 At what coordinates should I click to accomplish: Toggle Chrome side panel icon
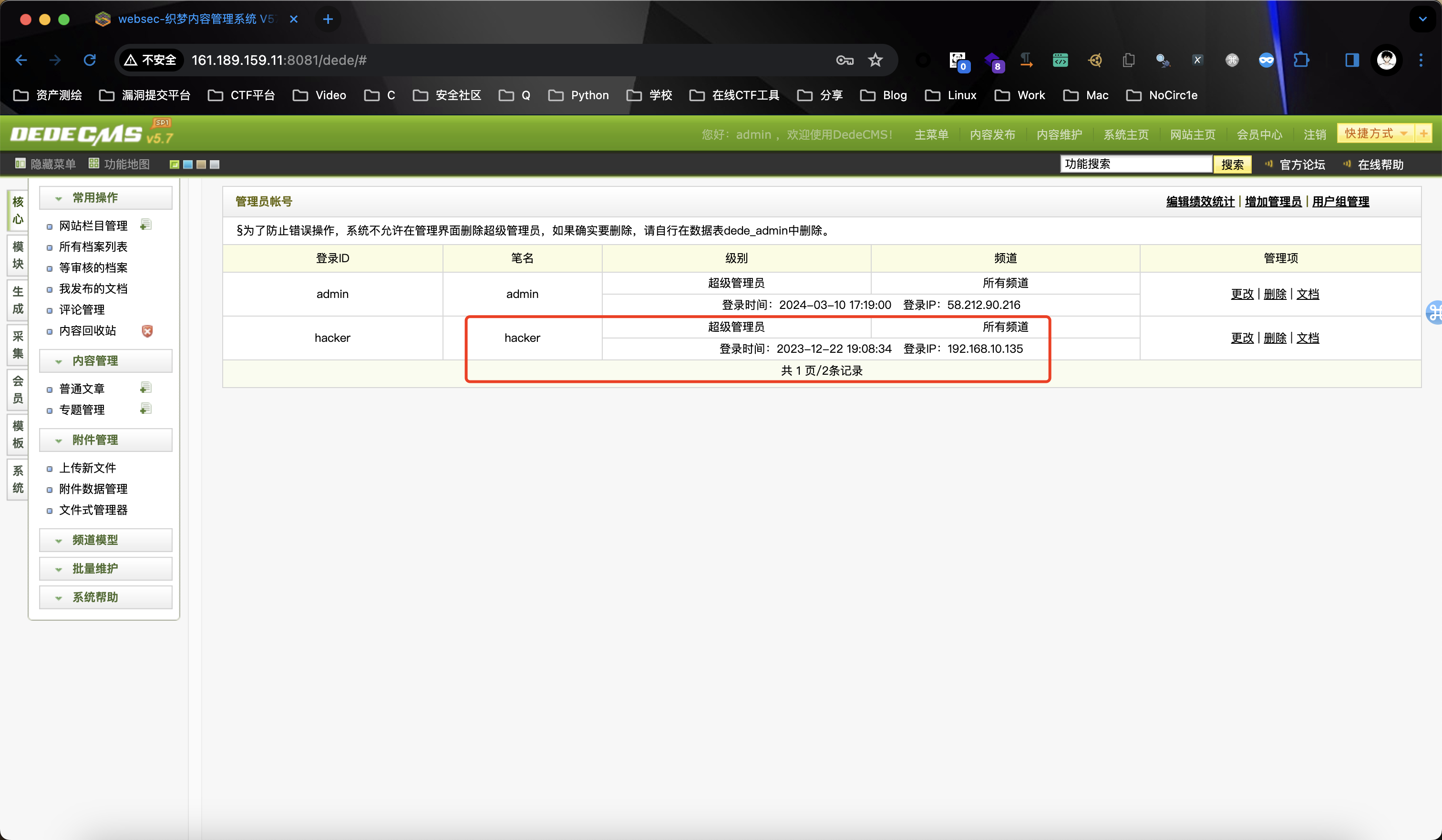pos(1351,60)
